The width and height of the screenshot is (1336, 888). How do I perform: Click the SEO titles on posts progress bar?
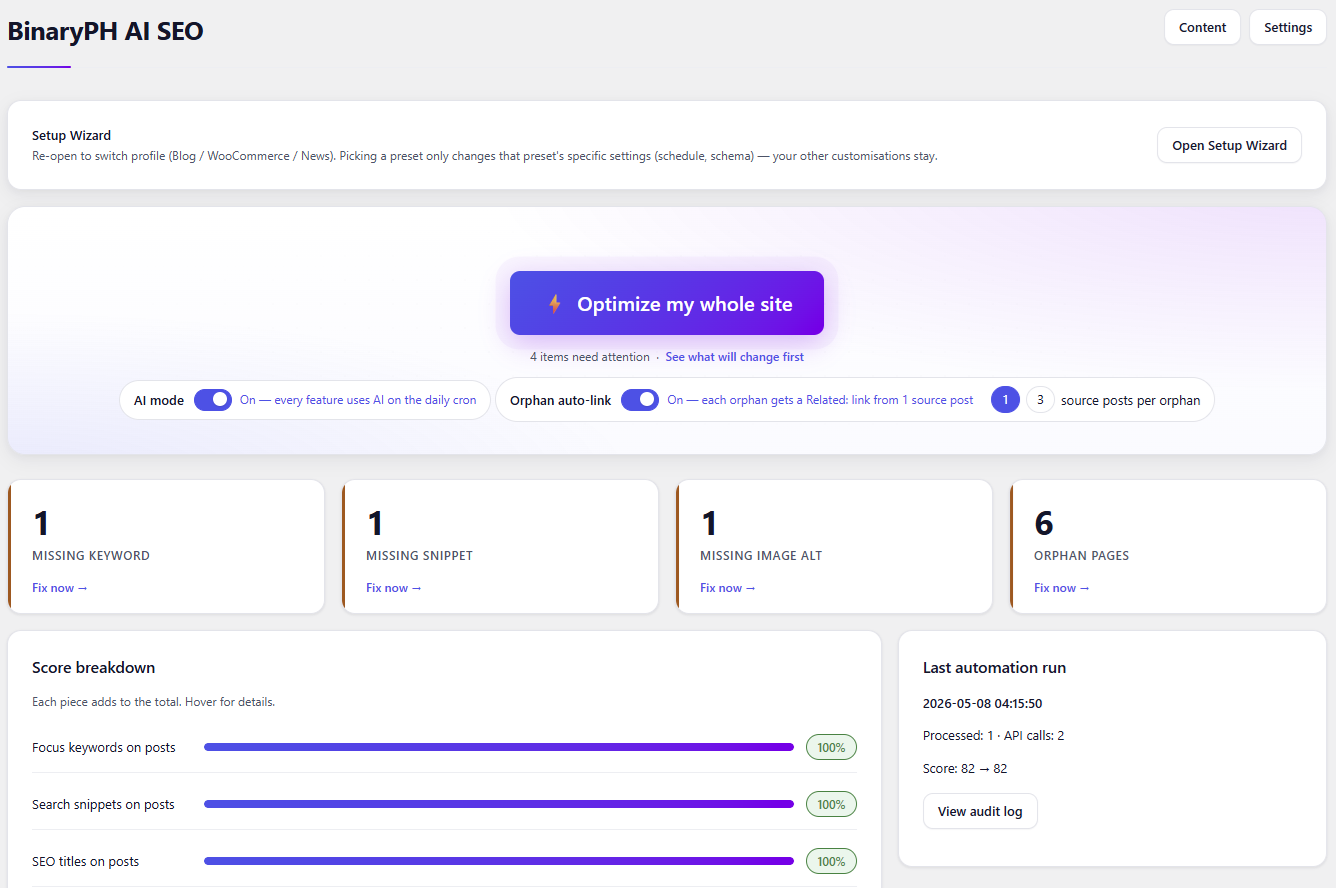tap(499, 861)
